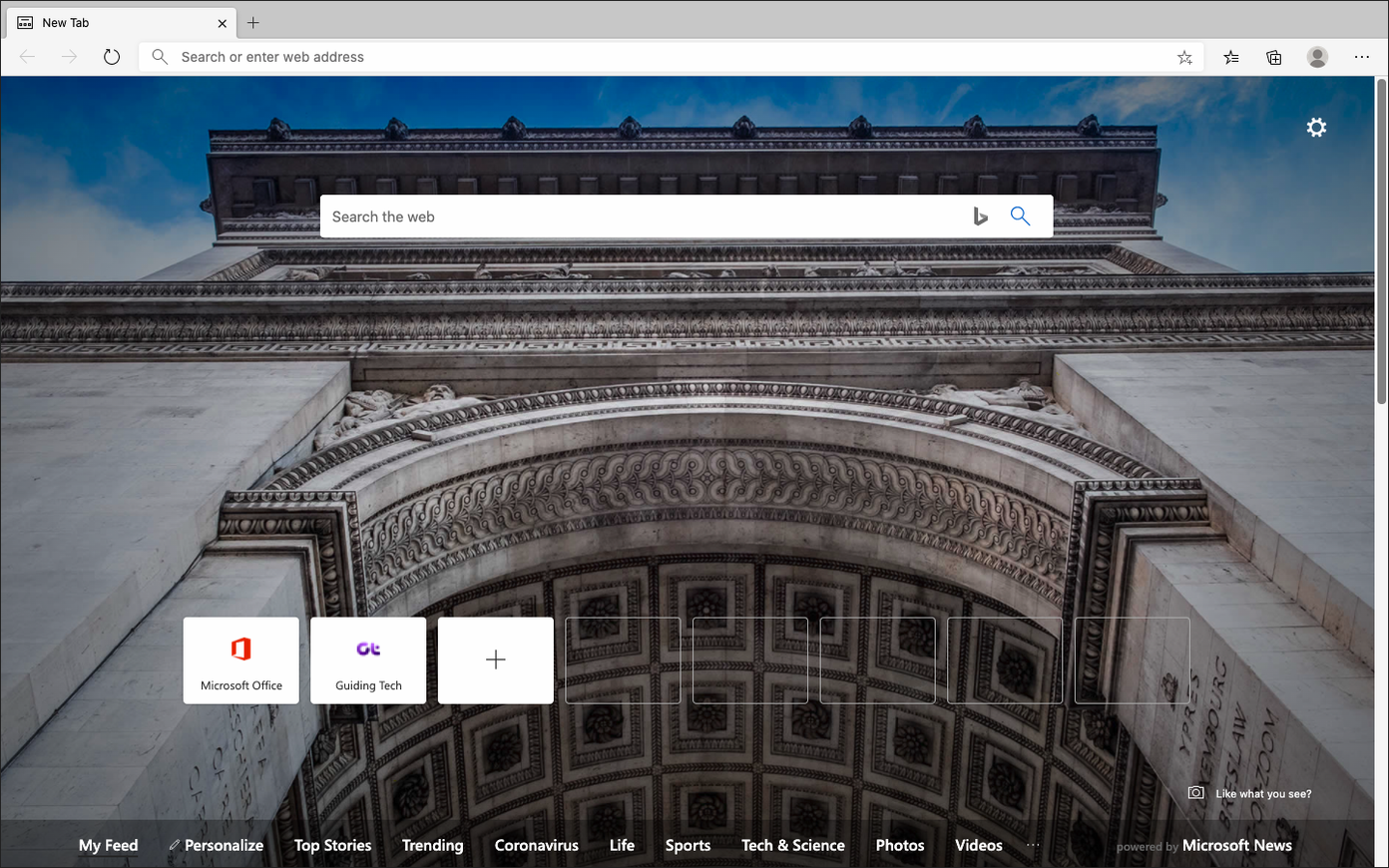Open the Favorites toolbar icon
Screen dimensions: 1389x868
[x=1230, y=57]
